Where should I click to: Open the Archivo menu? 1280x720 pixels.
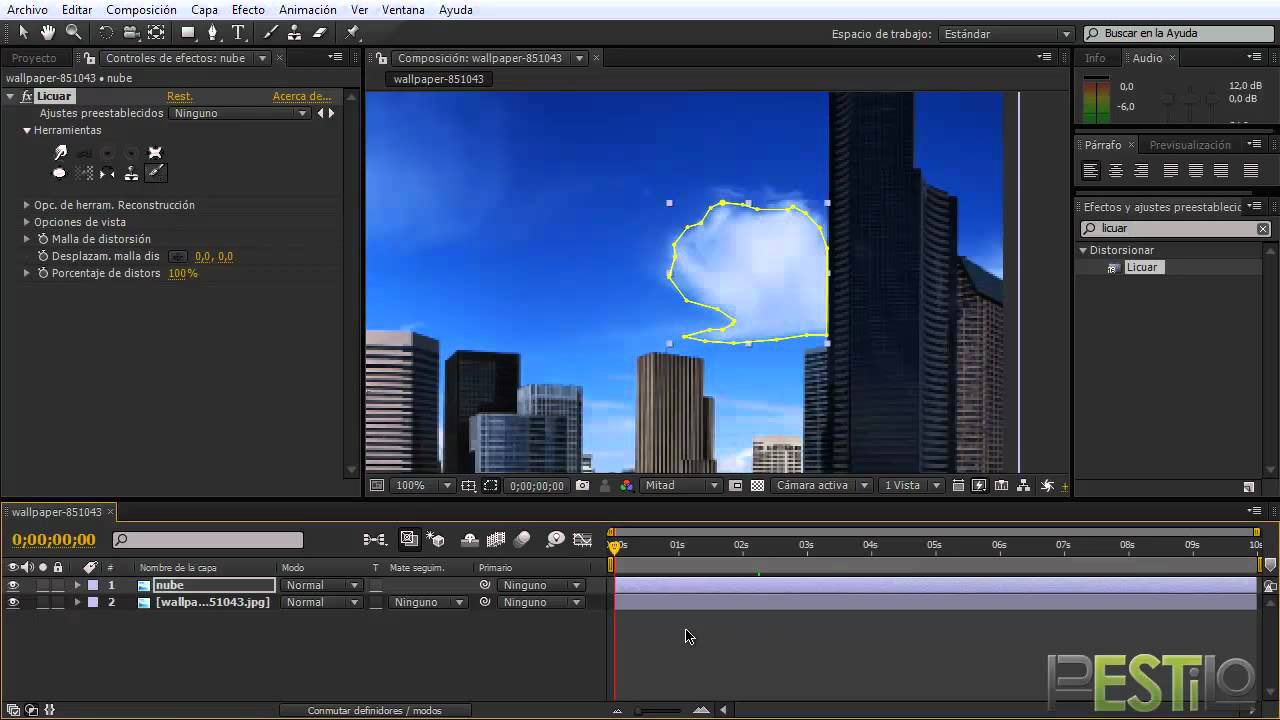27,10
